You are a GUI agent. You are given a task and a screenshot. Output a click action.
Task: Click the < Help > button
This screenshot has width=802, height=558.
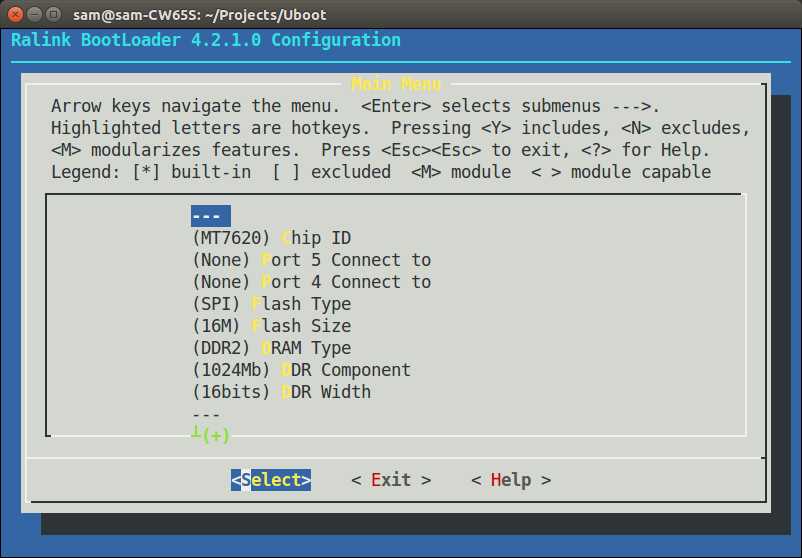click(x=511, y=480)
